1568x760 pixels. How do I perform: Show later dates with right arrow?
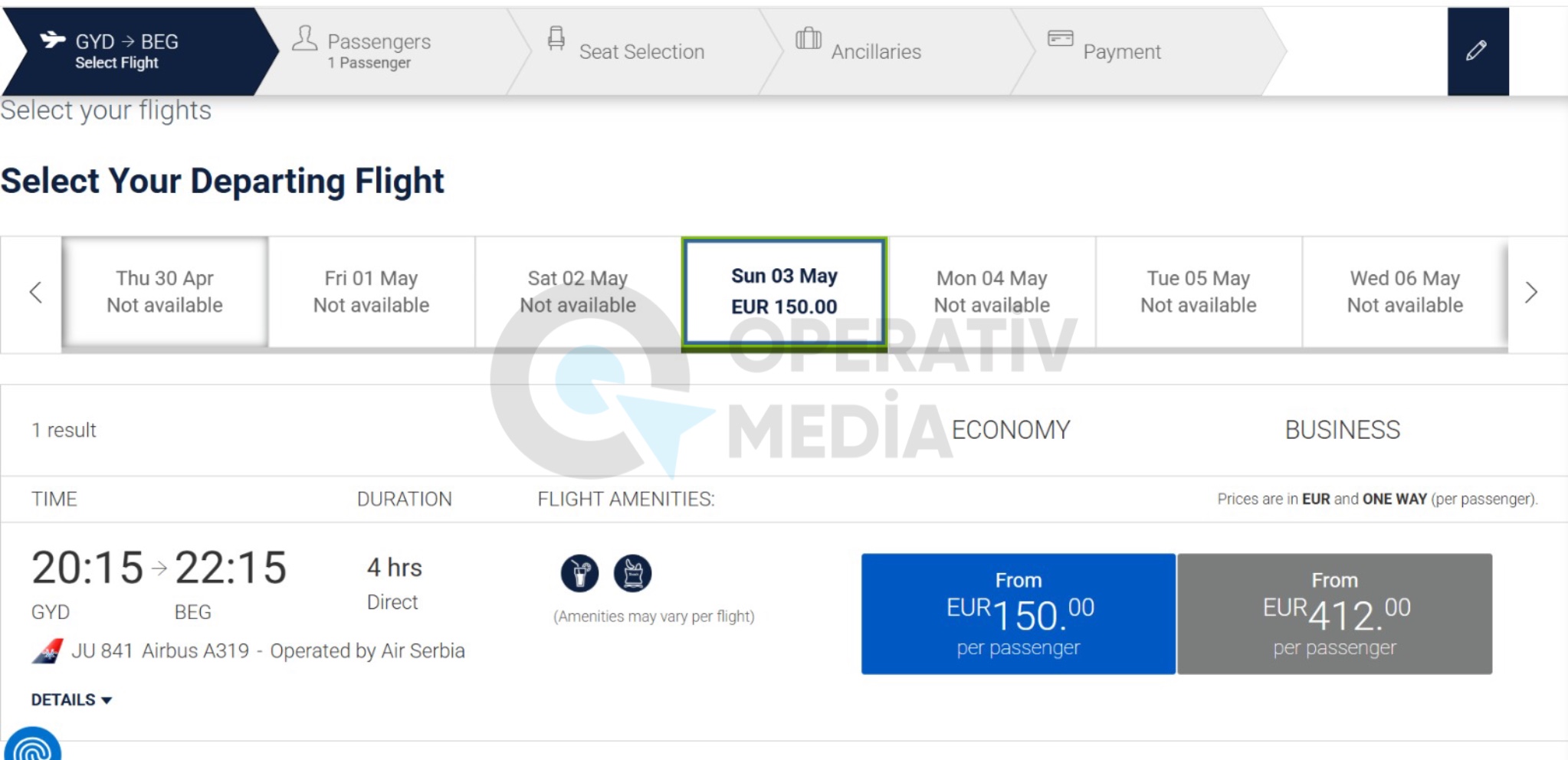(x=1531, y=292)
